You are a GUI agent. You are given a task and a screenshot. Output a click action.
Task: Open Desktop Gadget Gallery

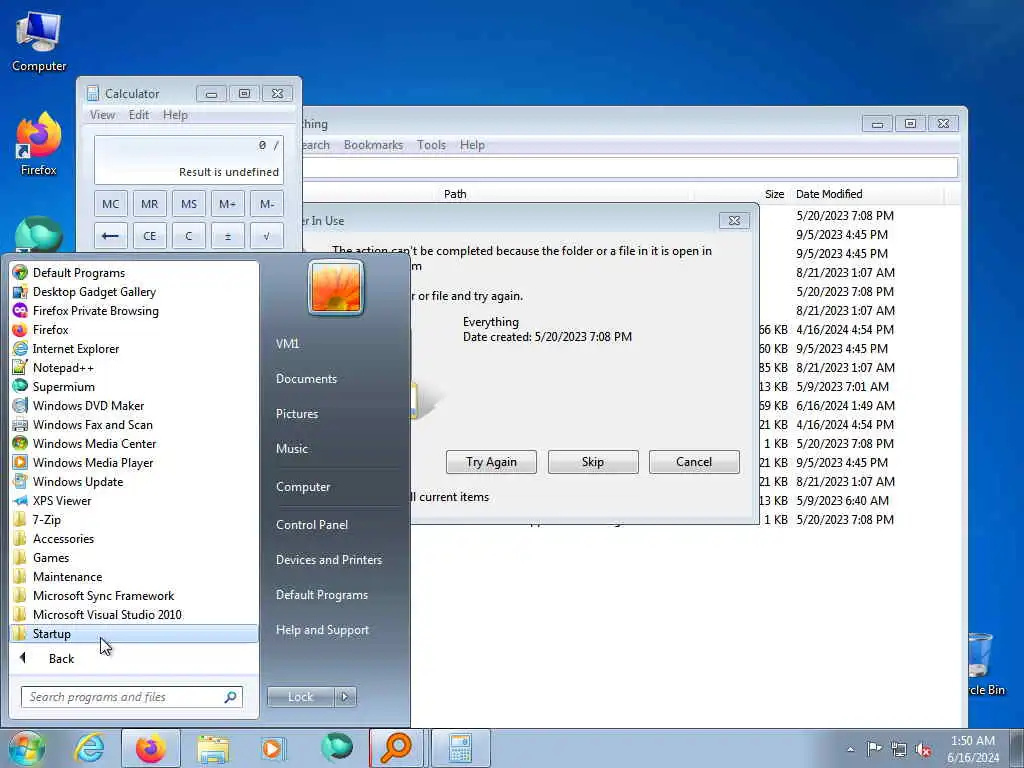coord(134,292)
